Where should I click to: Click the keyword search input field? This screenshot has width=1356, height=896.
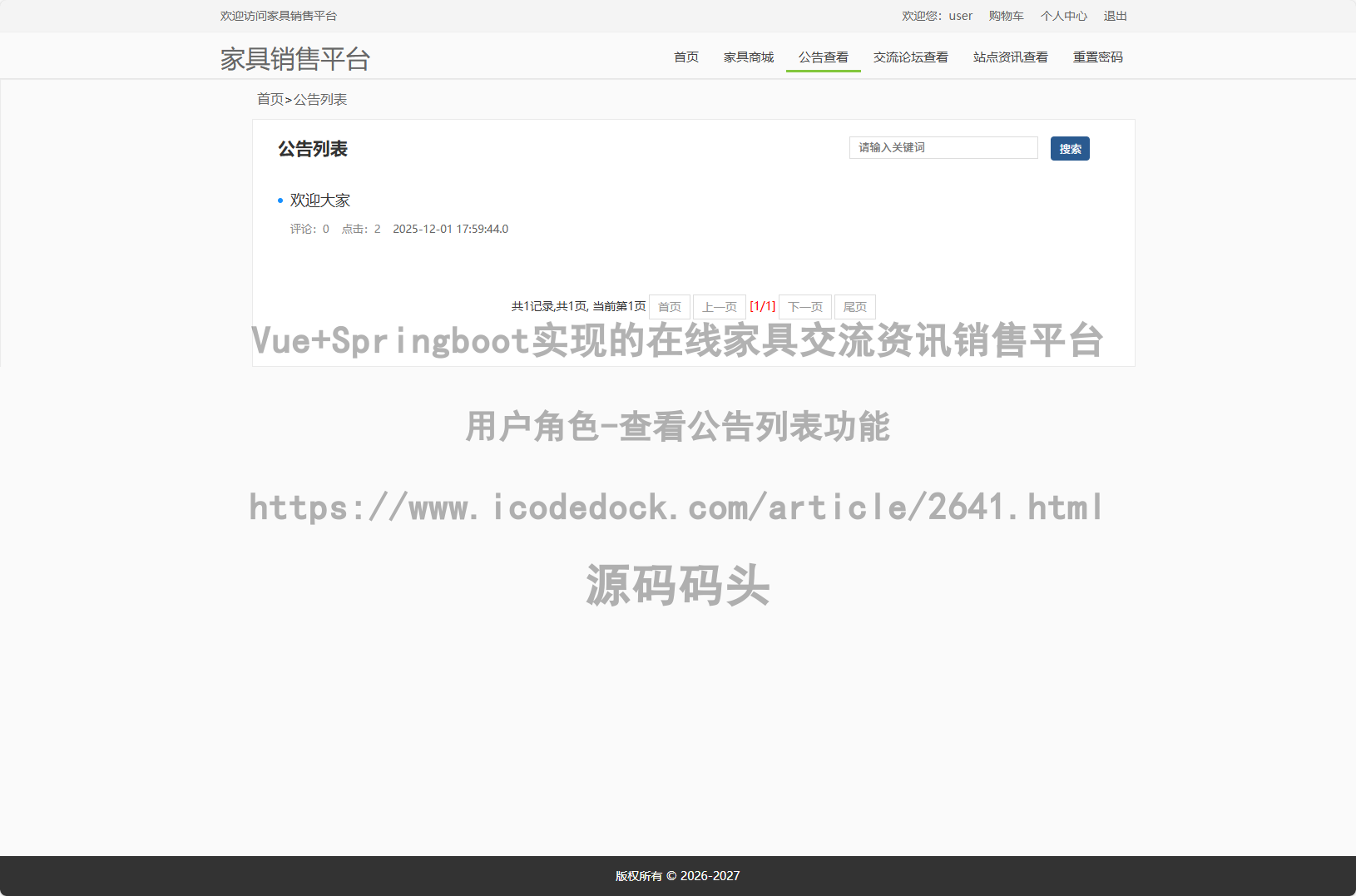[943, 148]
